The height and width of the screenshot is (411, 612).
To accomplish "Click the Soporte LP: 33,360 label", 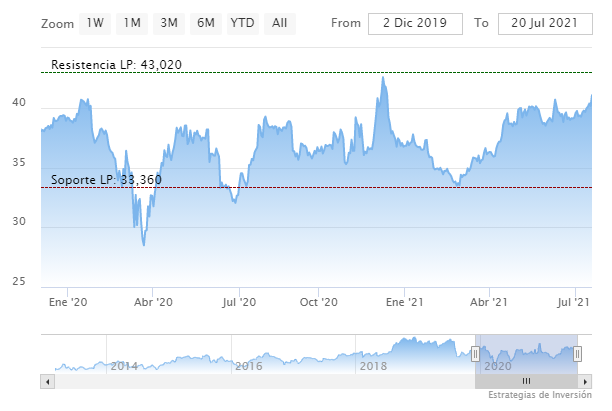I will coord(106,180).
